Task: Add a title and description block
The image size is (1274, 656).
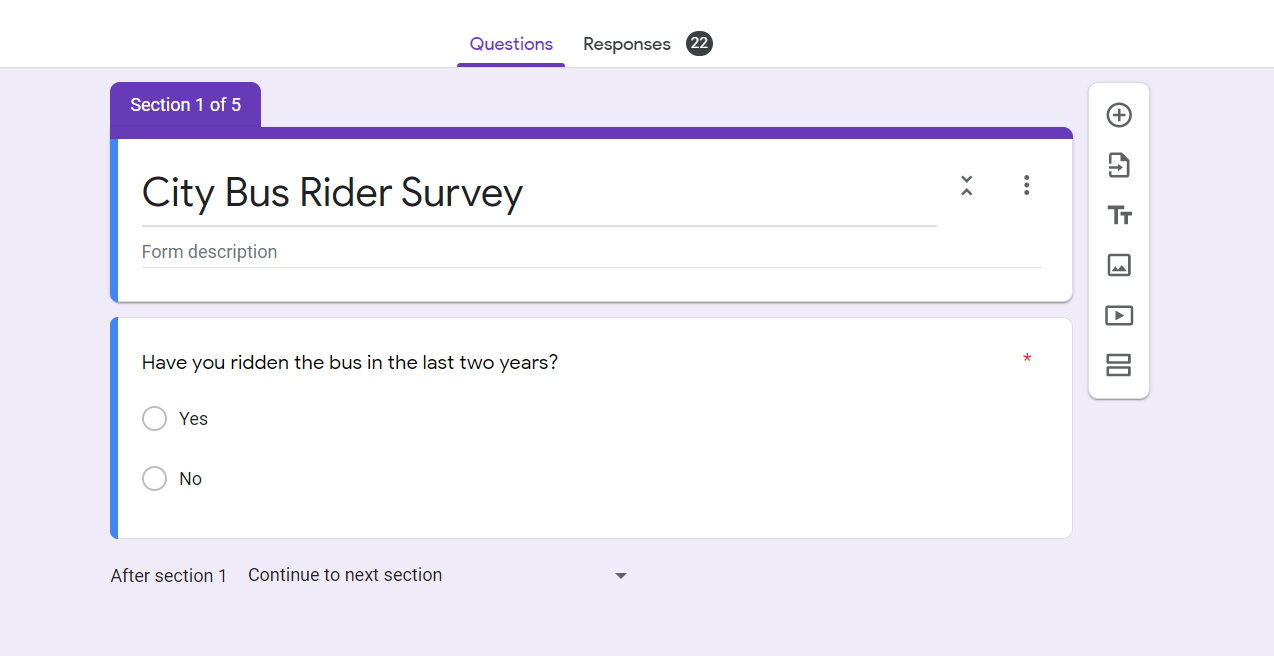Action: [1118, 215]
